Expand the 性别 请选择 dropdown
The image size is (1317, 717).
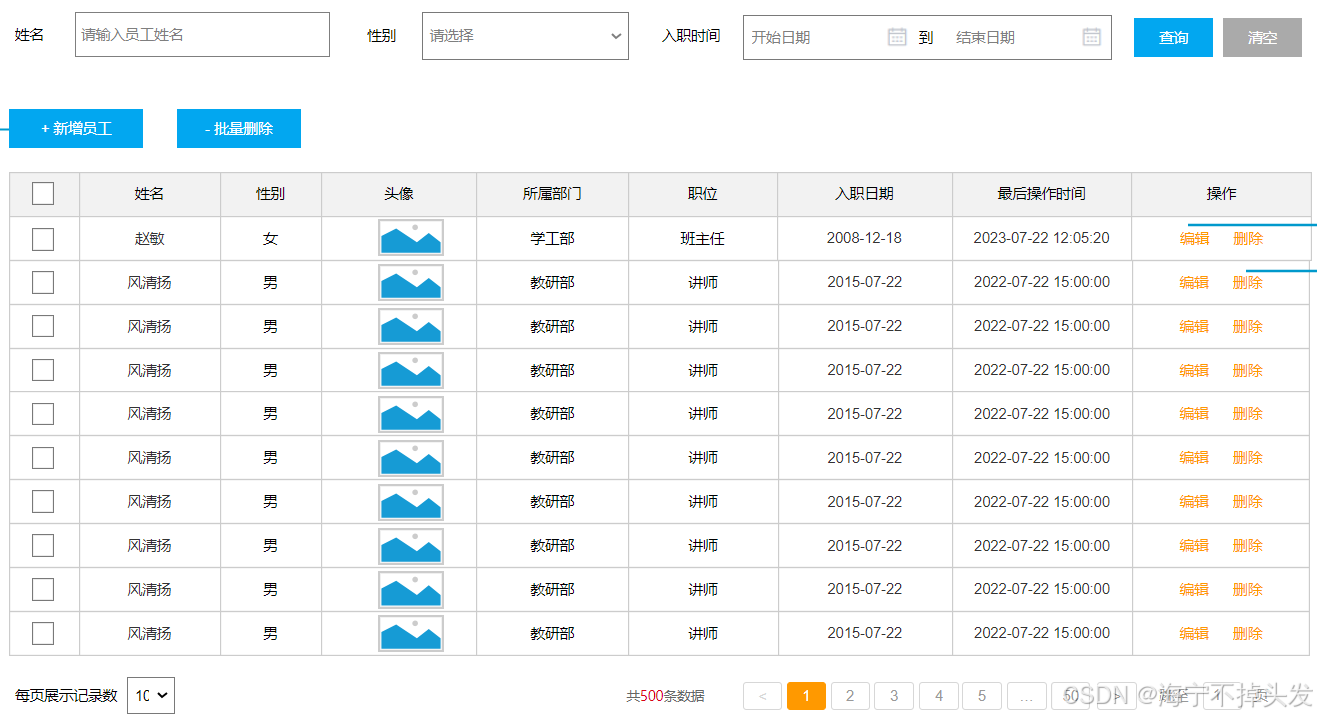coord(525,36)
